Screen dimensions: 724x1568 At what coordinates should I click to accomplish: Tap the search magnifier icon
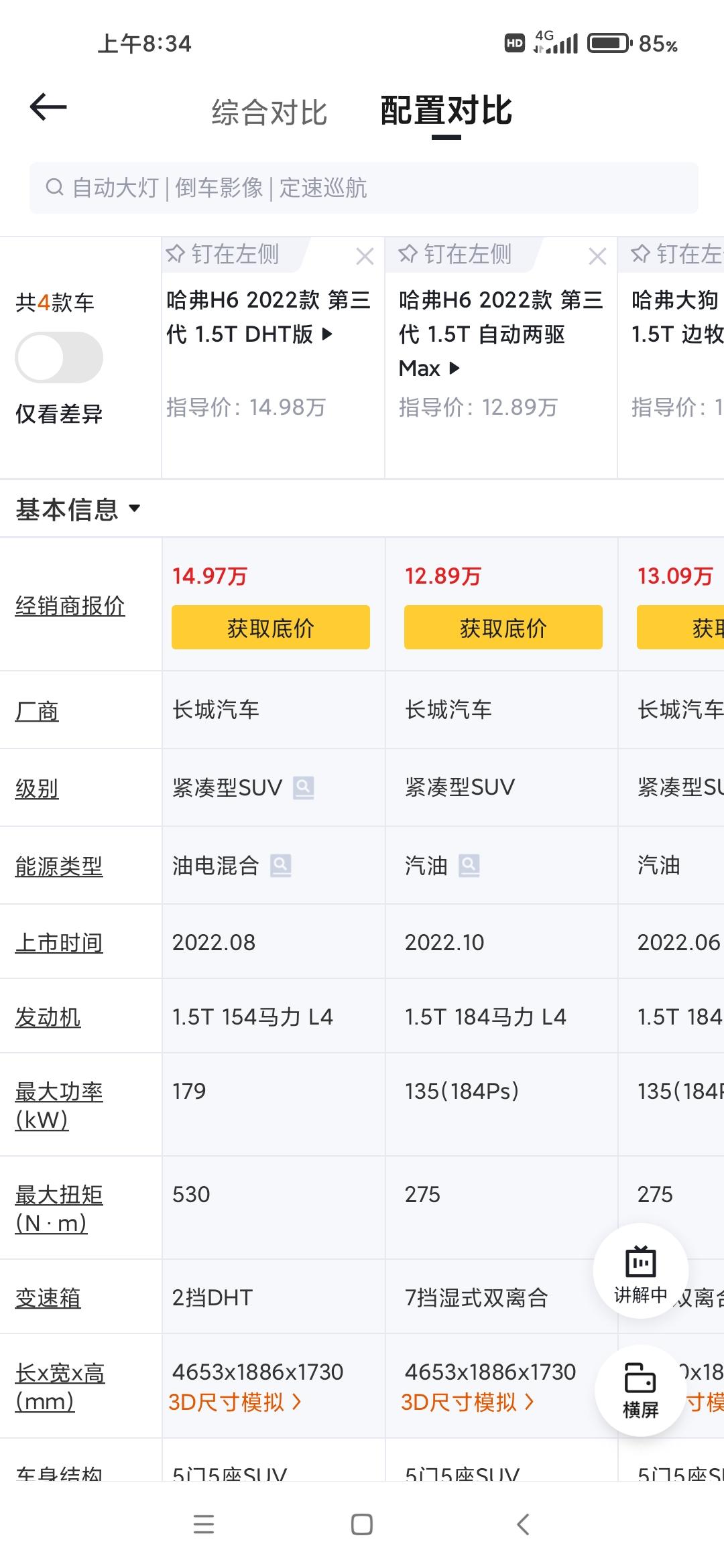(54, 188)
